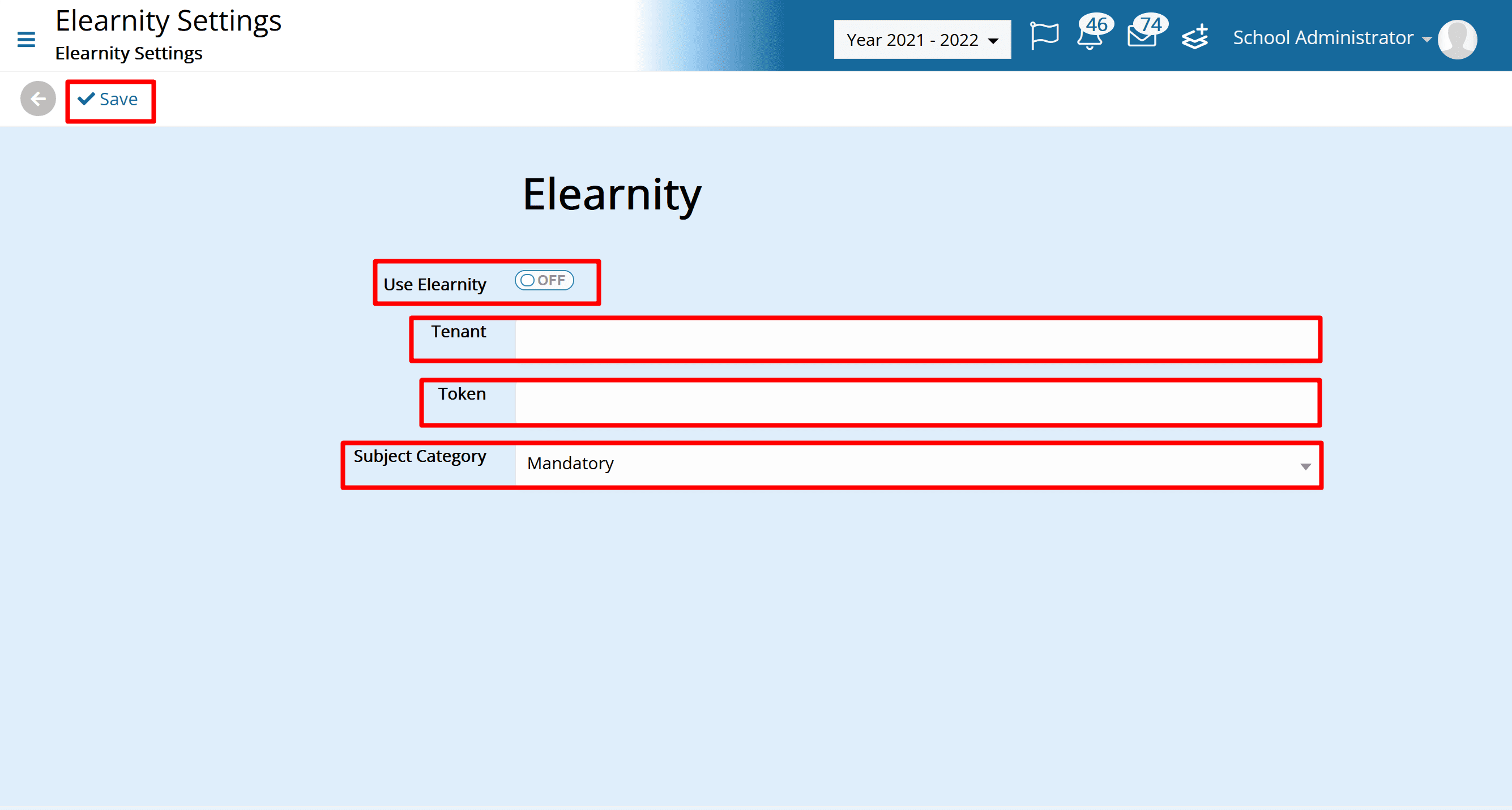Go back using the arrow button

pyautogui.click(x=38, y=98)
